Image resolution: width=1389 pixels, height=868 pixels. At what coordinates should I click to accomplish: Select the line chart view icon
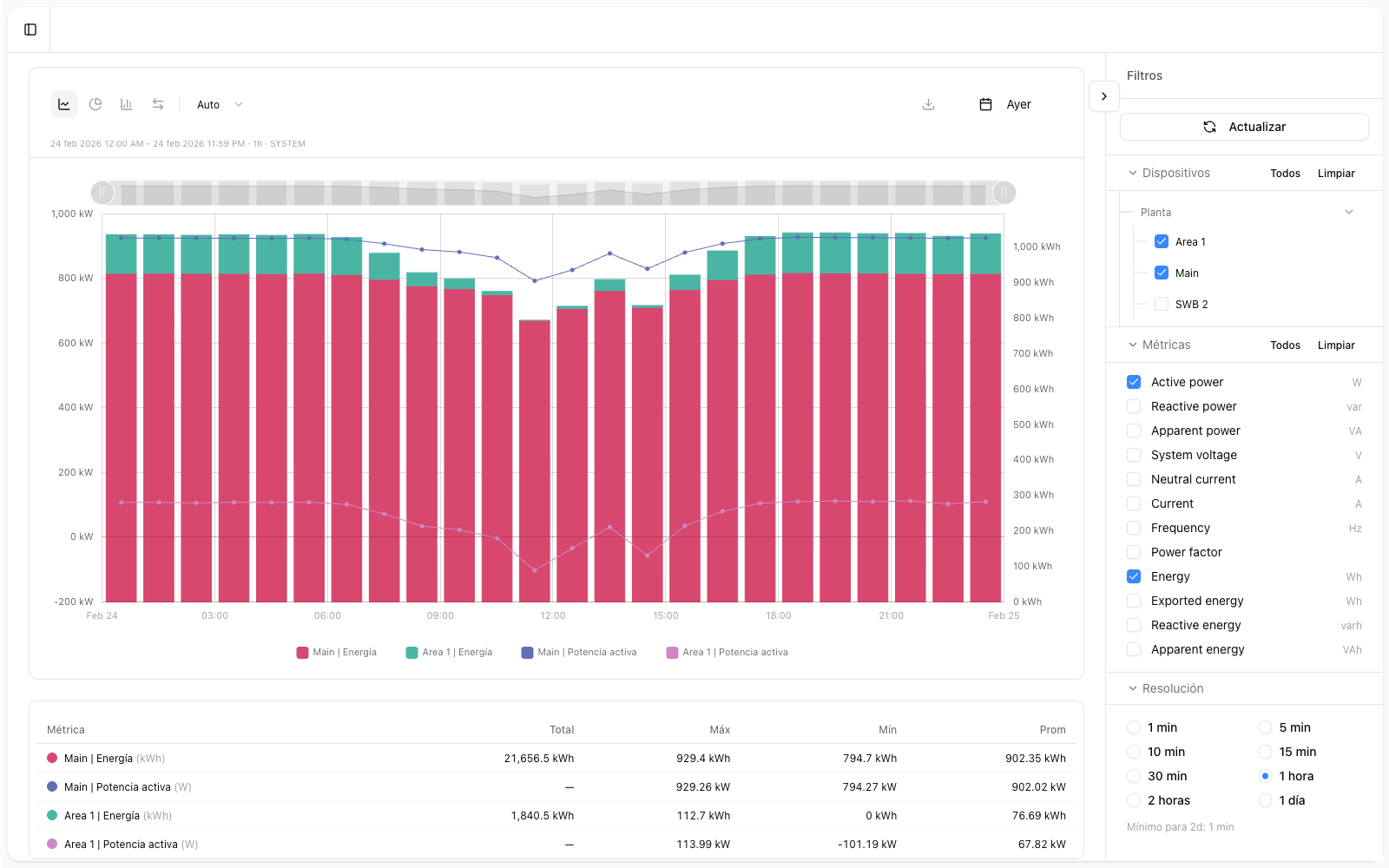64,104
